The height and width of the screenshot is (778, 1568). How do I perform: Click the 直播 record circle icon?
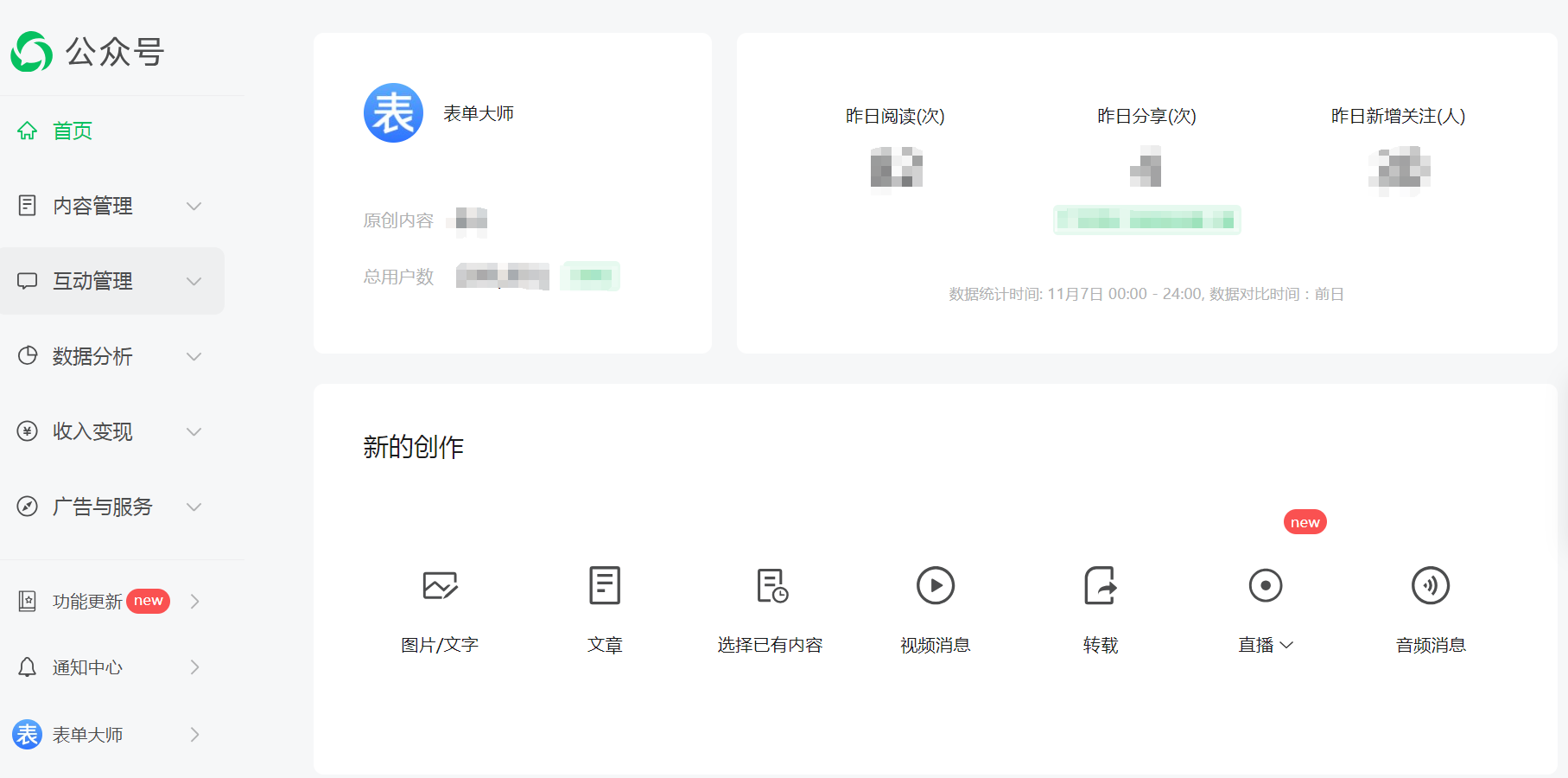[x=1266, y=585]
